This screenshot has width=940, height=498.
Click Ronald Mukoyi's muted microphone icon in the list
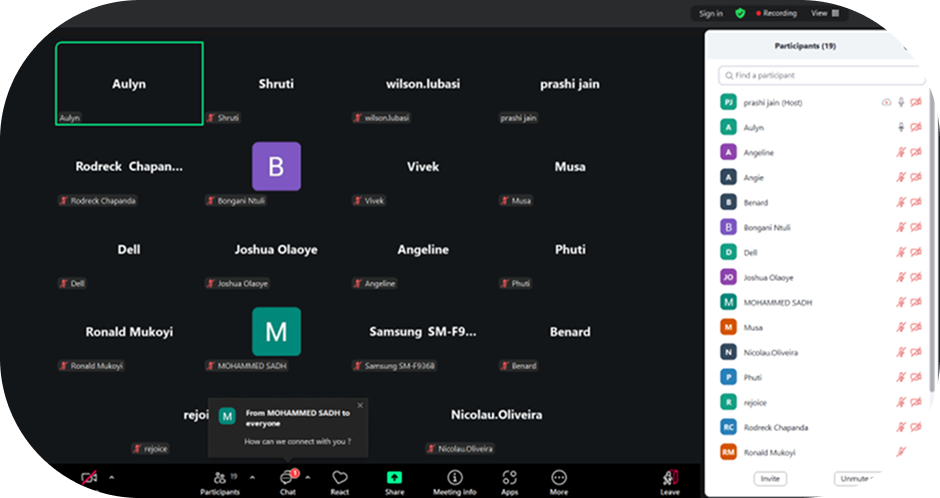pos(901,452)
